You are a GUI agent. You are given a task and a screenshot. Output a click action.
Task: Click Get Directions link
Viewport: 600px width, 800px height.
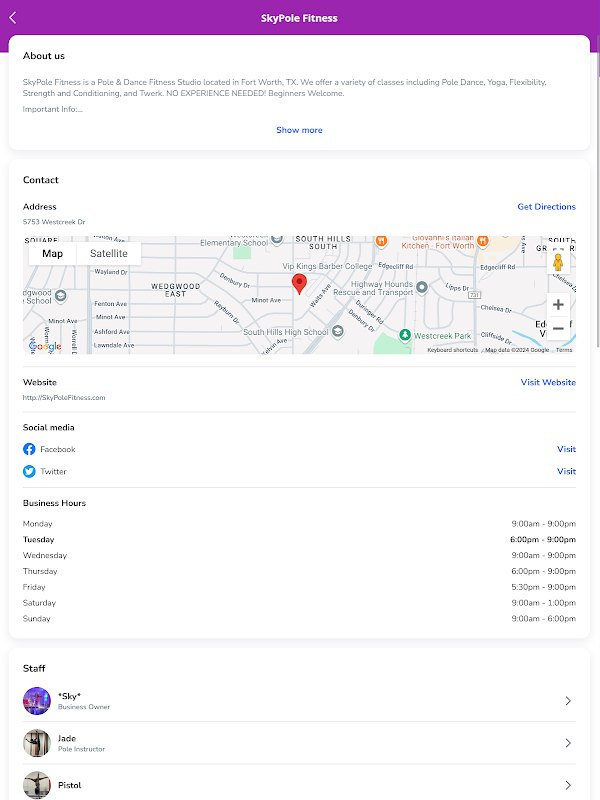546,207
